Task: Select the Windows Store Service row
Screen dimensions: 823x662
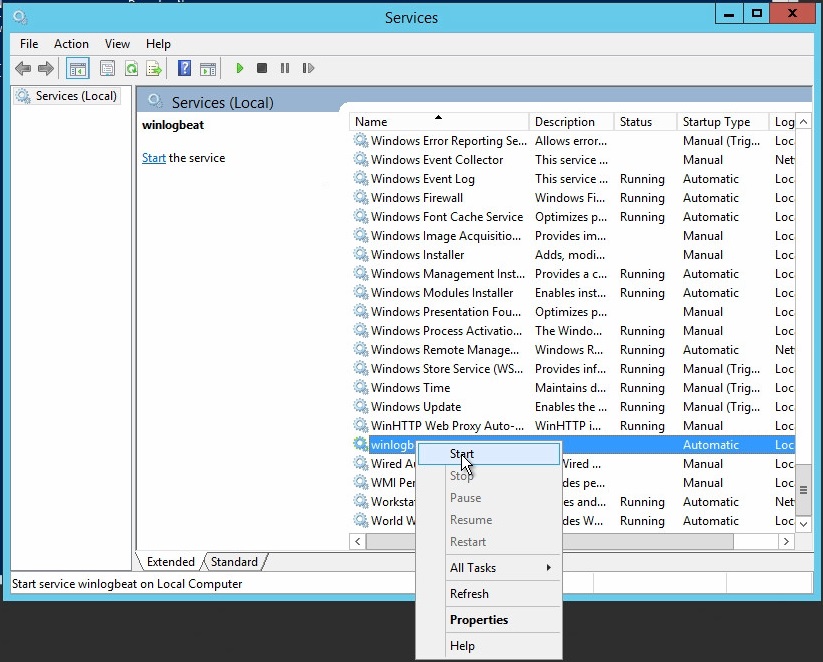Action: coord(572,369)
